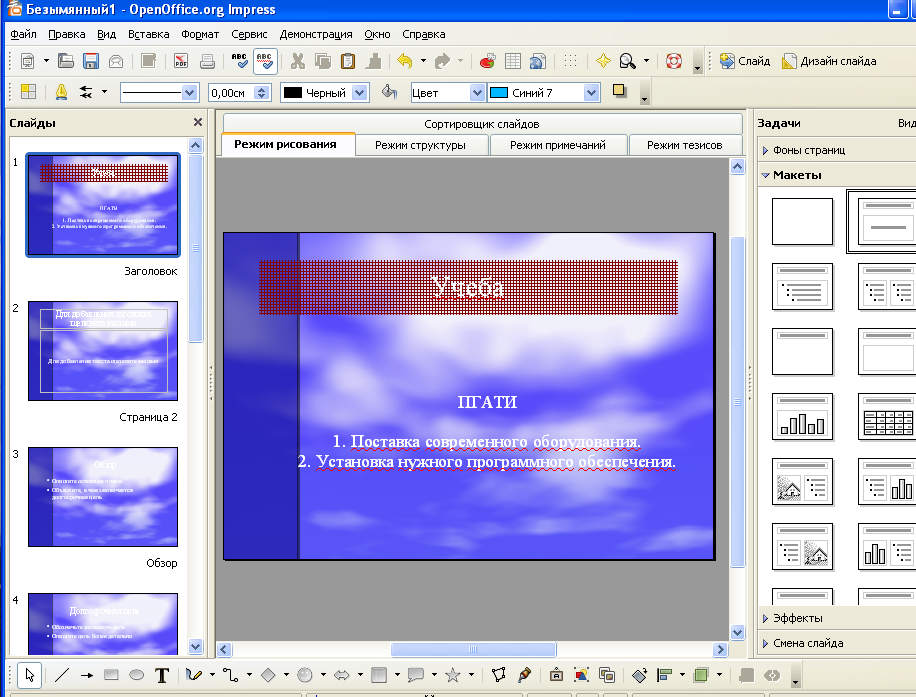Undo the last action
916x697 pixels.
pyautogui.click(x=404, y=61)
